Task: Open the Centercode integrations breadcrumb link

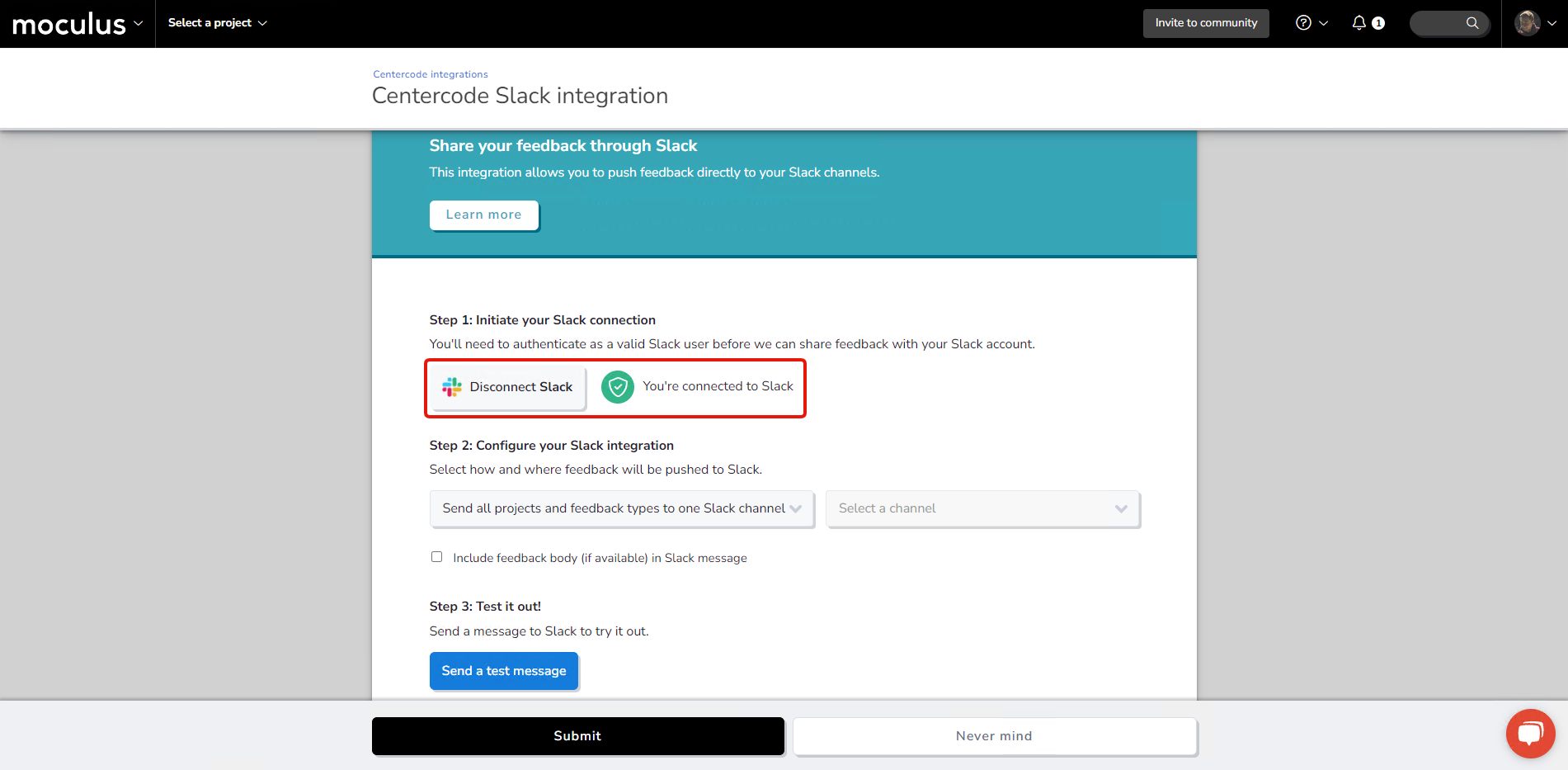Action: pos(430,74)
